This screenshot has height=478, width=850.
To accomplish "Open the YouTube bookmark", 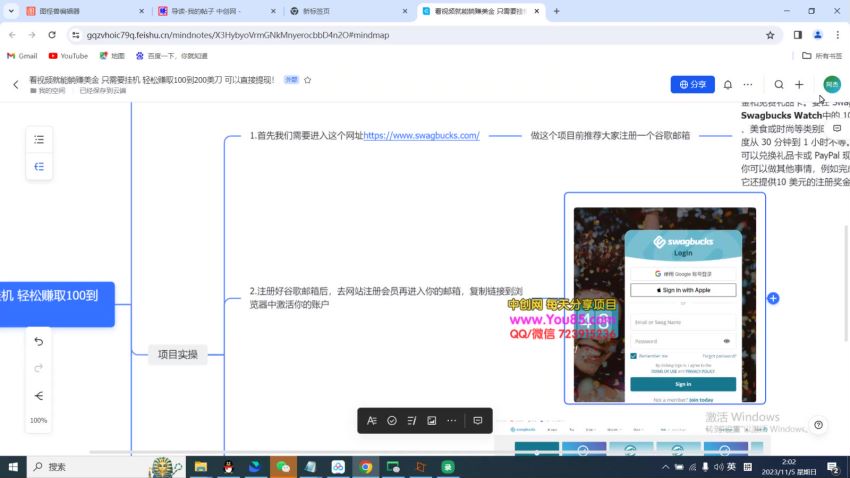I will tap(68, 56).
